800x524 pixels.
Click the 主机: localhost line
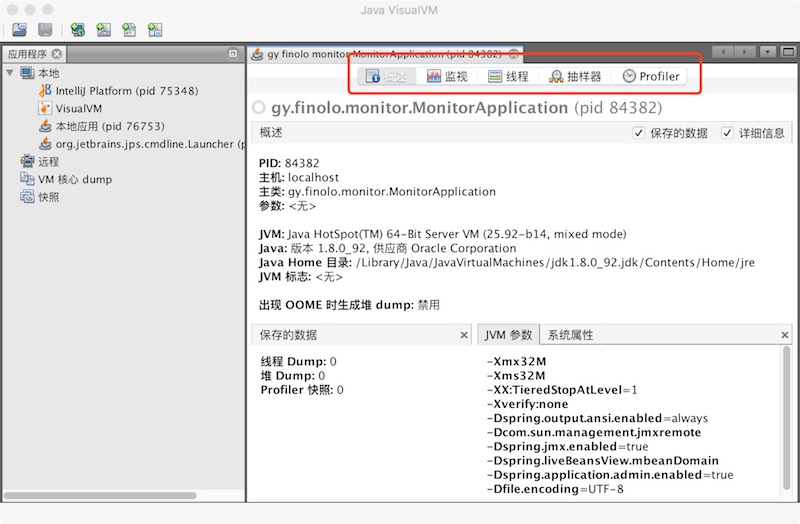[299, 178]
